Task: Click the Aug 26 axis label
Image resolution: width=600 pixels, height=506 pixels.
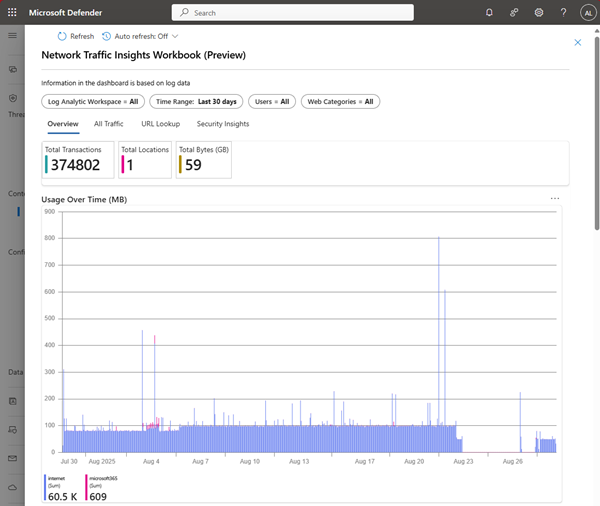Action: pyautogui.click(x=513, y=462)
